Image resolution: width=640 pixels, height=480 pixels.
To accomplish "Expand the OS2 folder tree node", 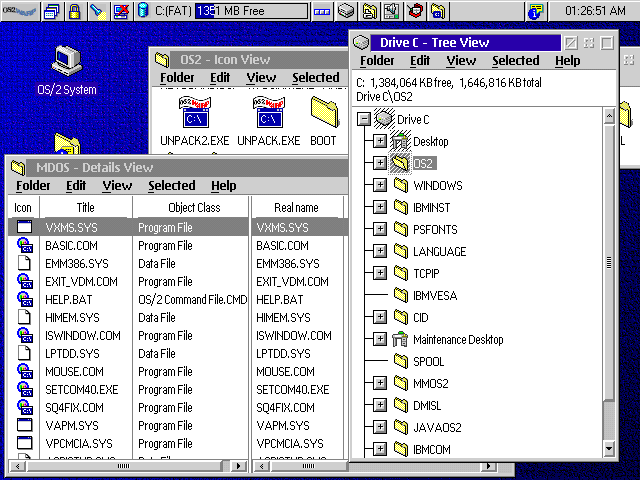I will coord(380,163).
